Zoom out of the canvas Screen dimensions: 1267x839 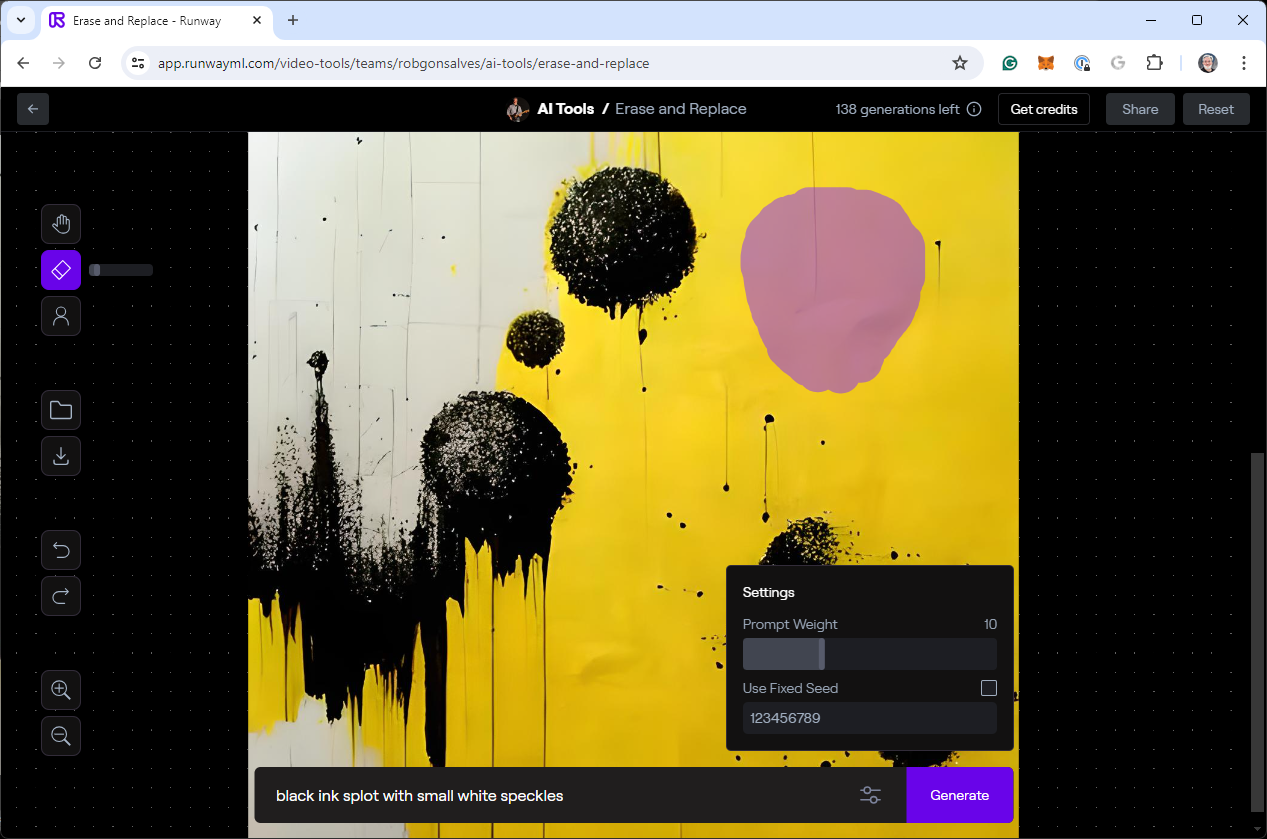tap(61, 736)
